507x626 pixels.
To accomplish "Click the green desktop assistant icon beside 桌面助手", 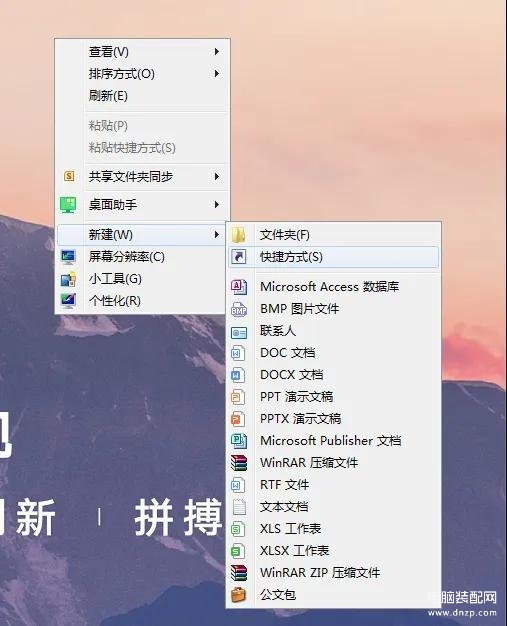I will [x=68, y=204].
